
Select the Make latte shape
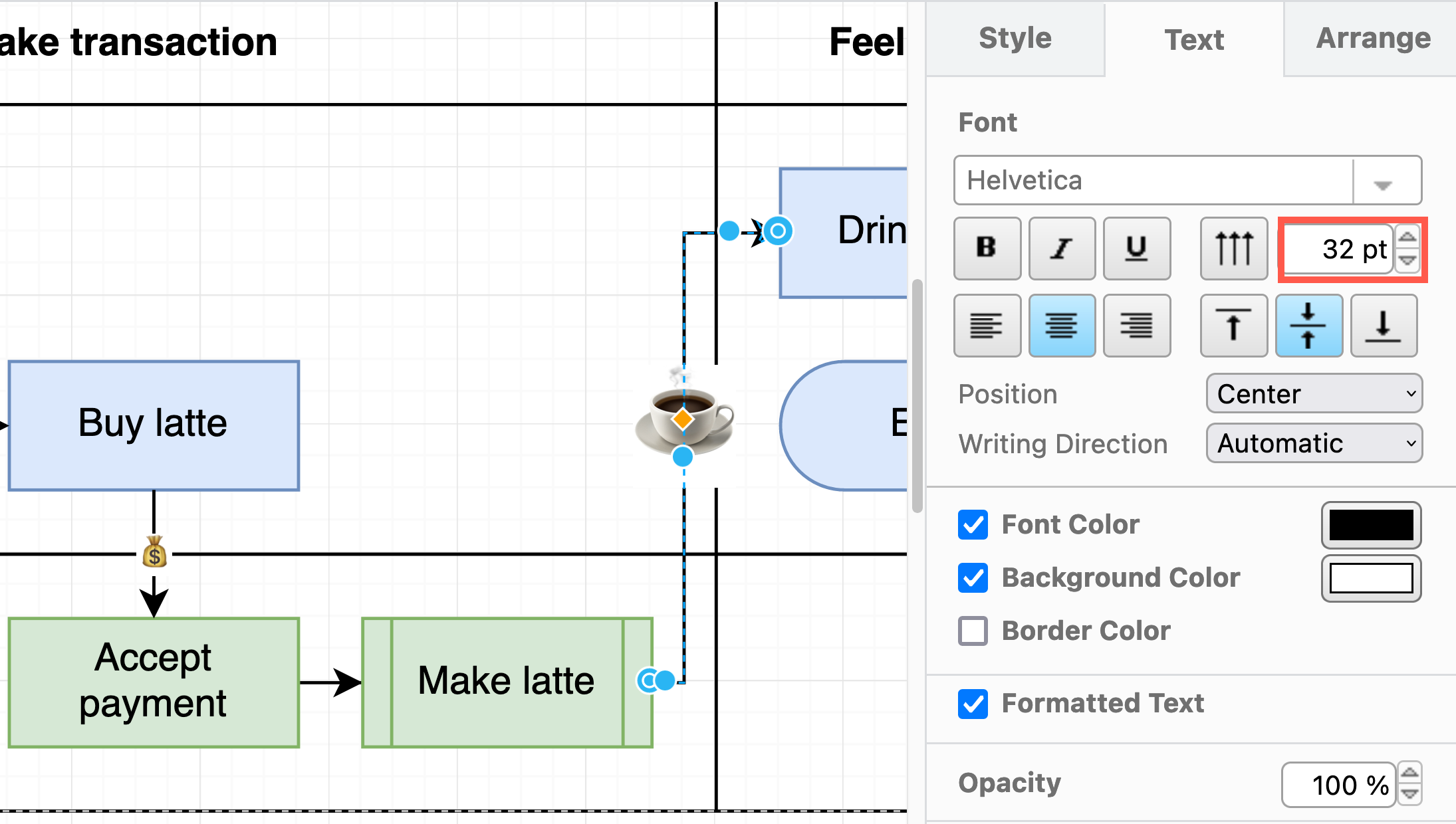tap(505, 681)
